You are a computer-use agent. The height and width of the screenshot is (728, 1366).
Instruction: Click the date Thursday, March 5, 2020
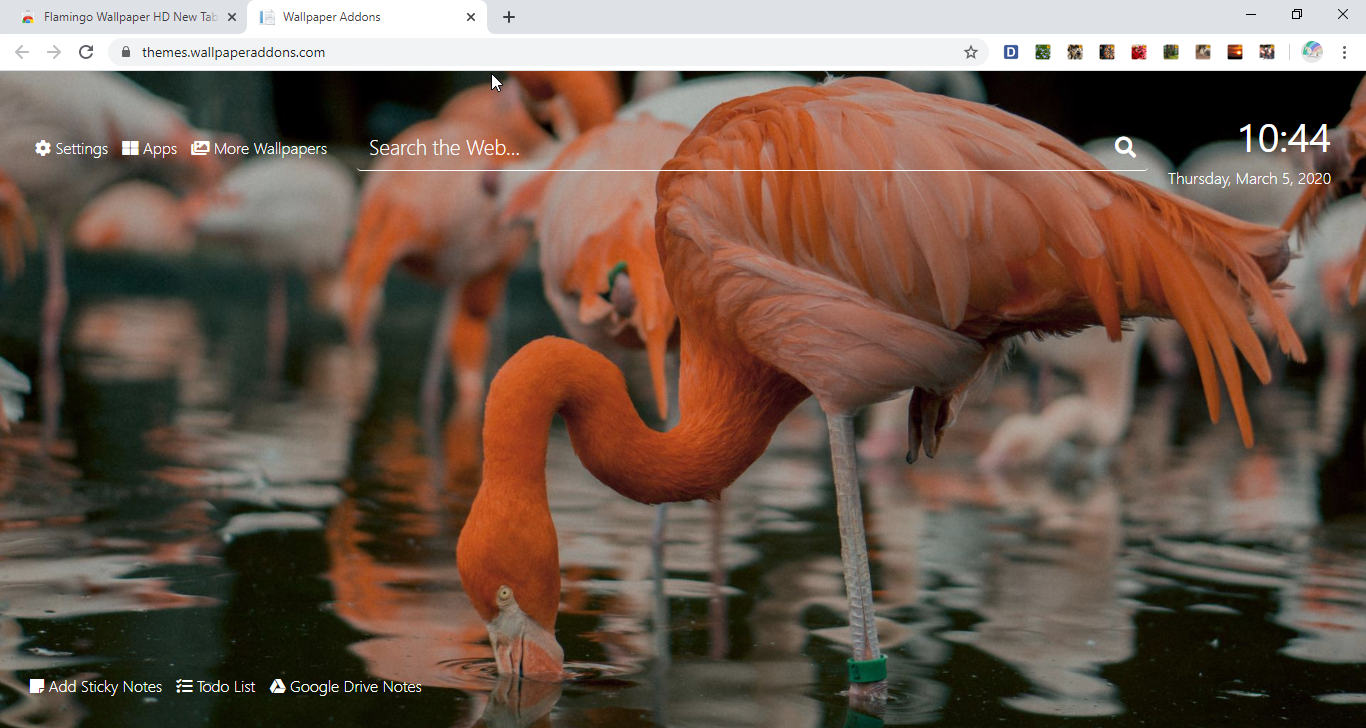point(1249,179)
